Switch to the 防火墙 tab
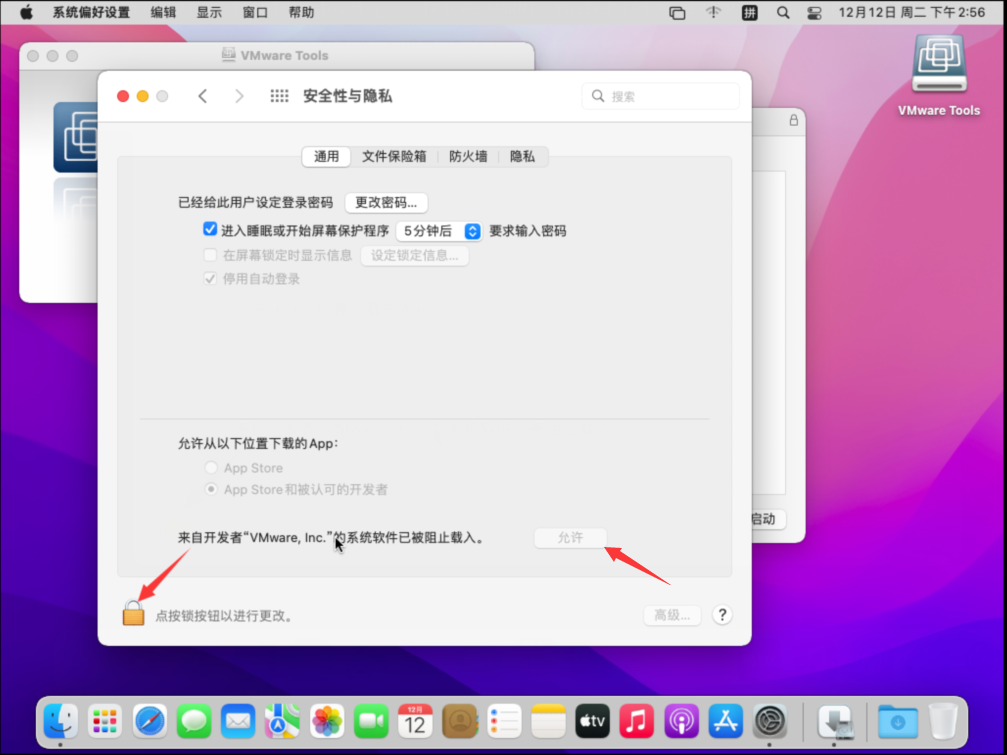This screenshot has width=1007, height=755. (468, 157)
